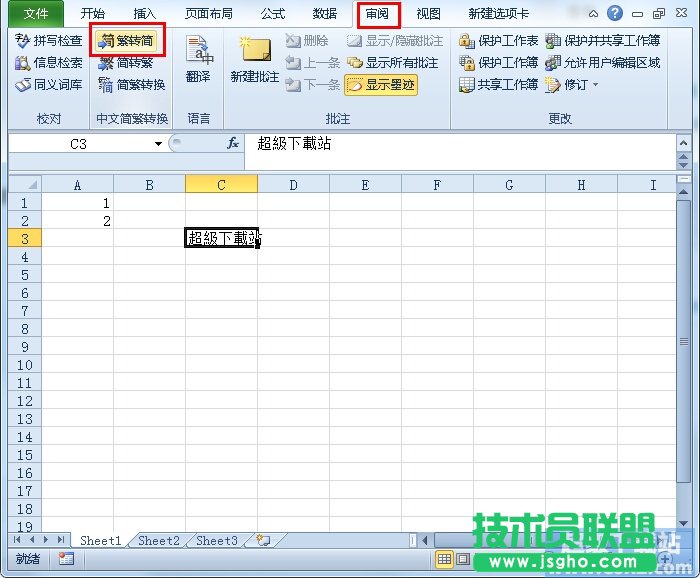Open 同义词库 thesaurus
Viewport: 700px width, 578px height.
coord(49,85)
